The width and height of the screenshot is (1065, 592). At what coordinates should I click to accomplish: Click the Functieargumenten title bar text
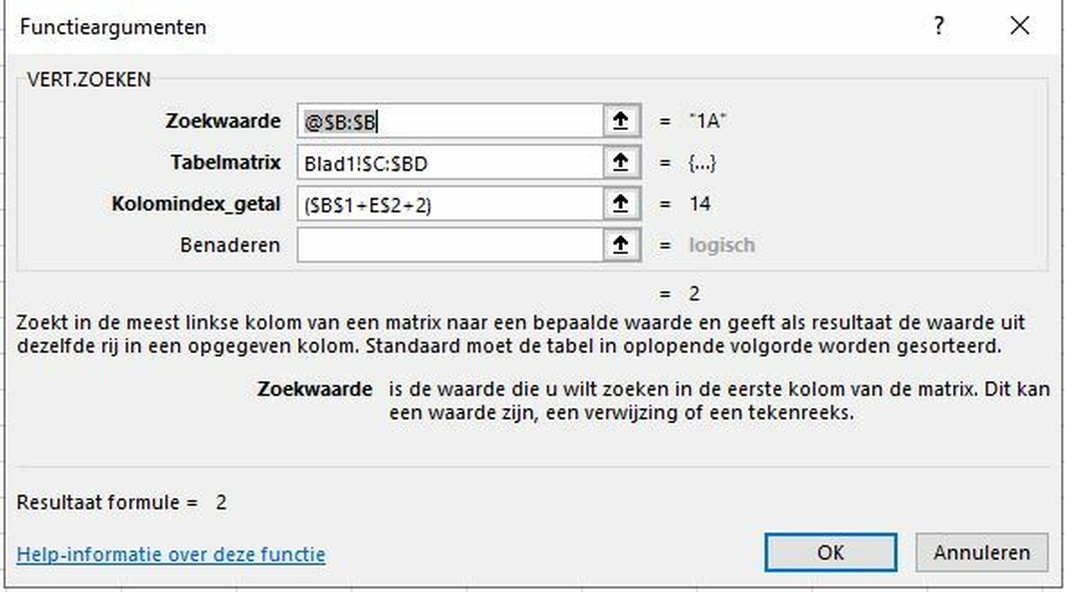[113, 27]
